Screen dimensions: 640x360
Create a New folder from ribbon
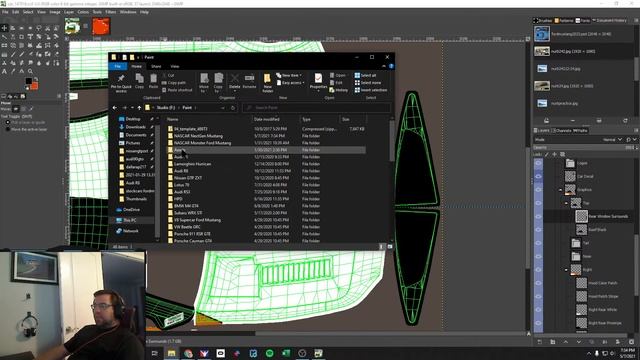click(x=267, y=83)
